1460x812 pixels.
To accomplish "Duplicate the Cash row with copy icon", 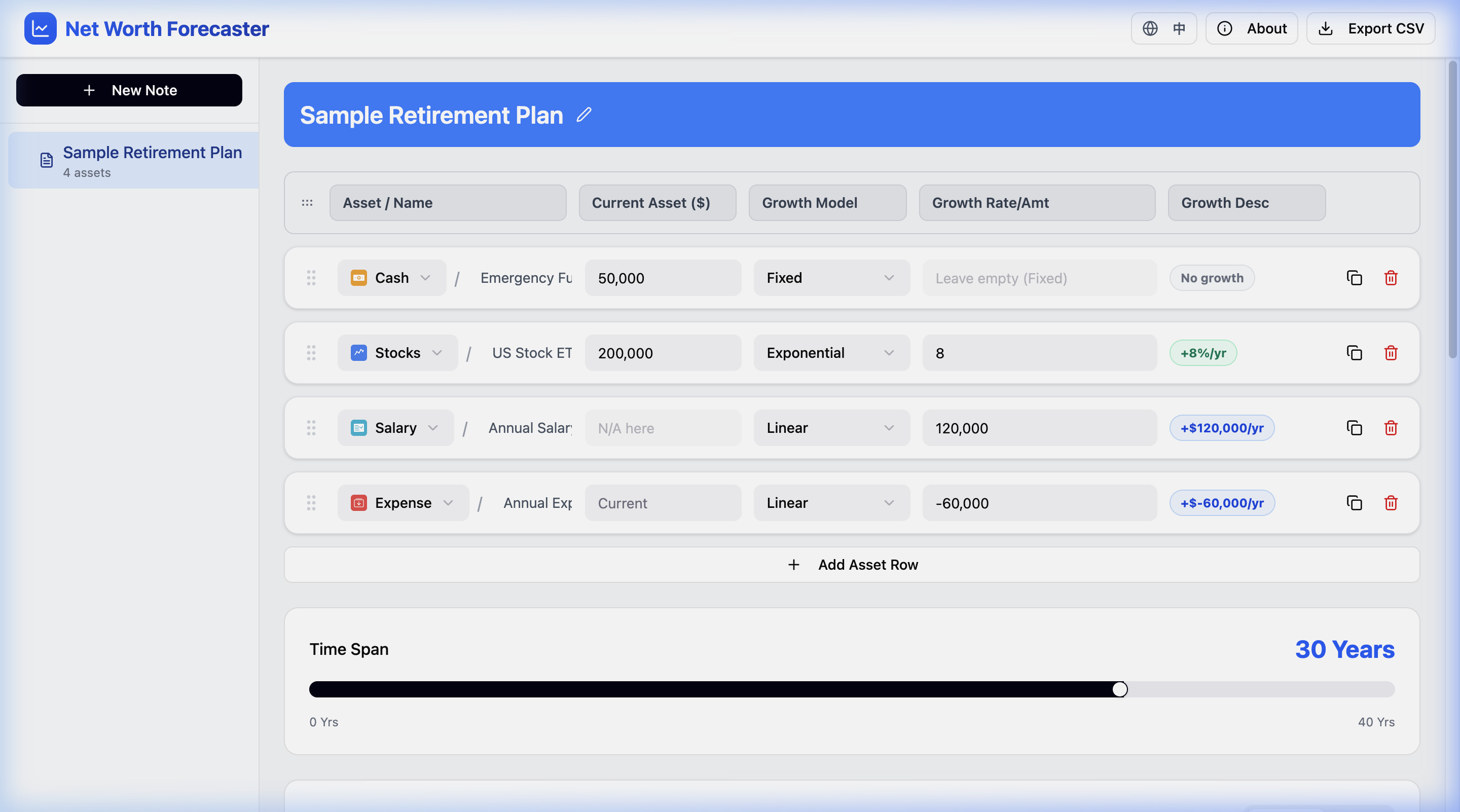I will click(1354, 278).
